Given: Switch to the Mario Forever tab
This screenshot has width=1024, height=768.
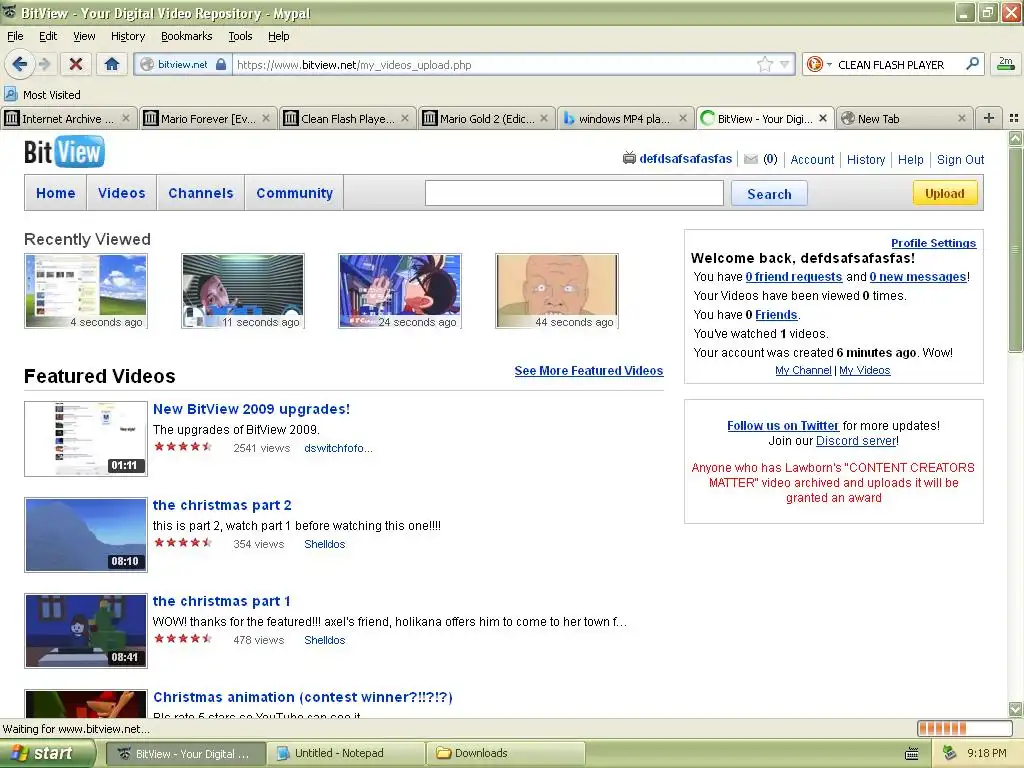Looking at the screenshot, I should tap(208, 119).
